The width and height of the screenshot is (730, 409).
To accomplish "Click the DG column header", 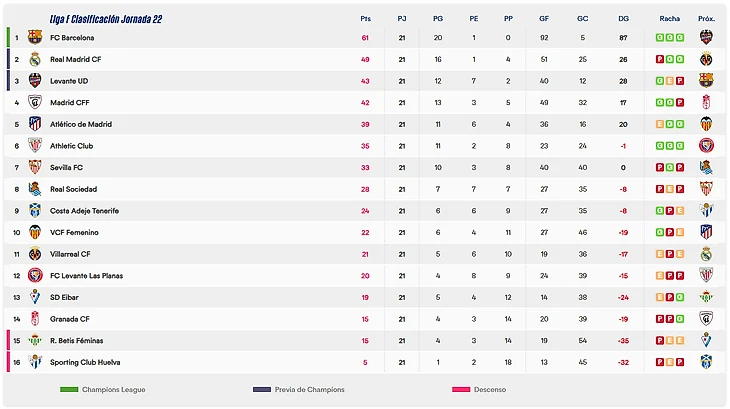I will (624, 19).
